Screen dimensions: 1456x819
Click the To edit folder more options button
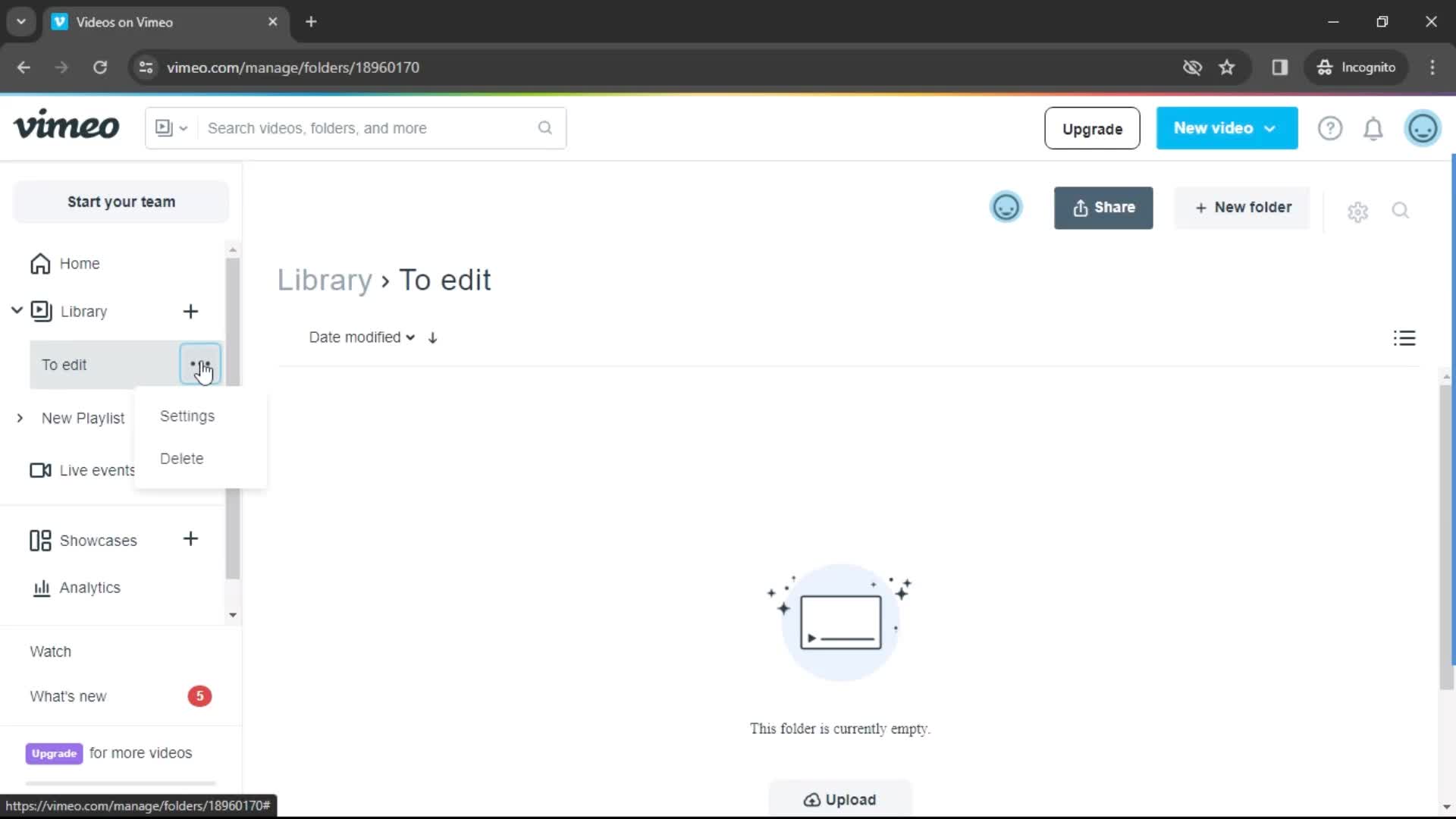[200, 365]
